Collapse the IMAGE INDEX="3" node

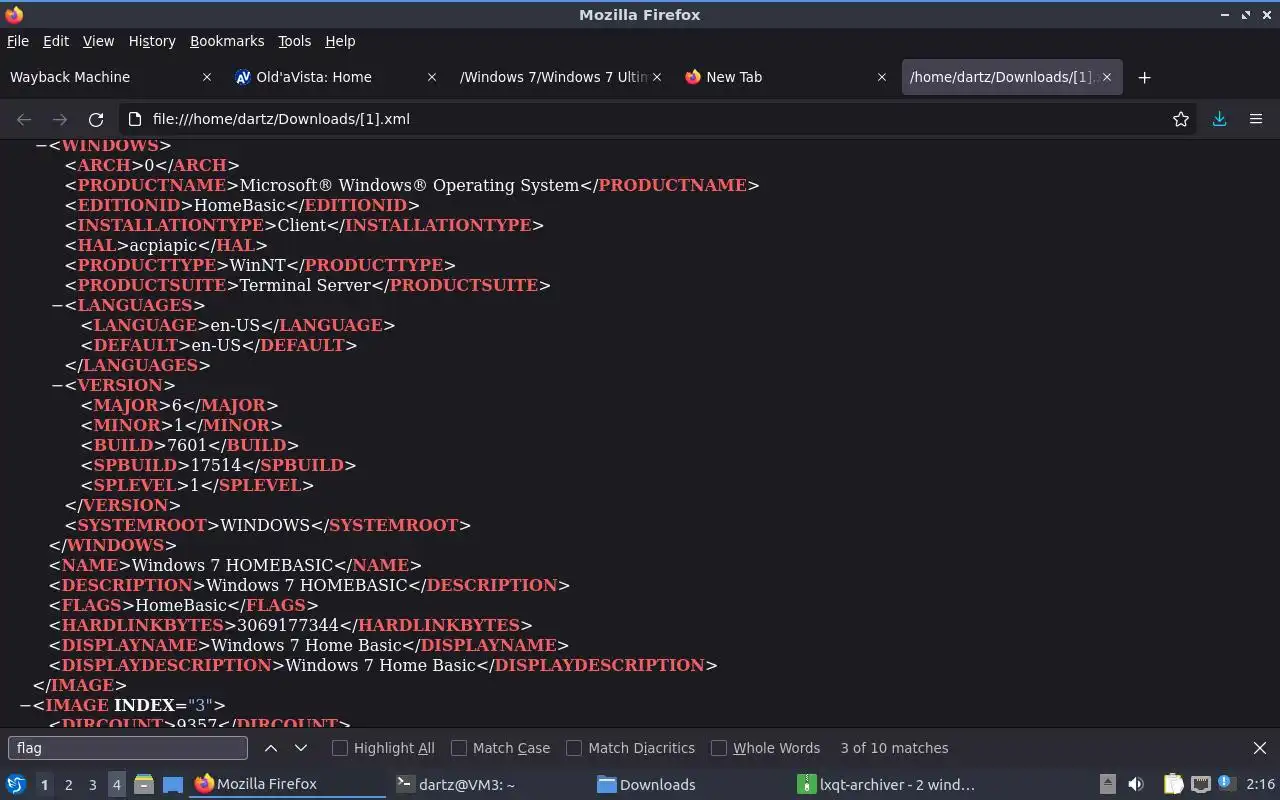[x=25, y=705]
